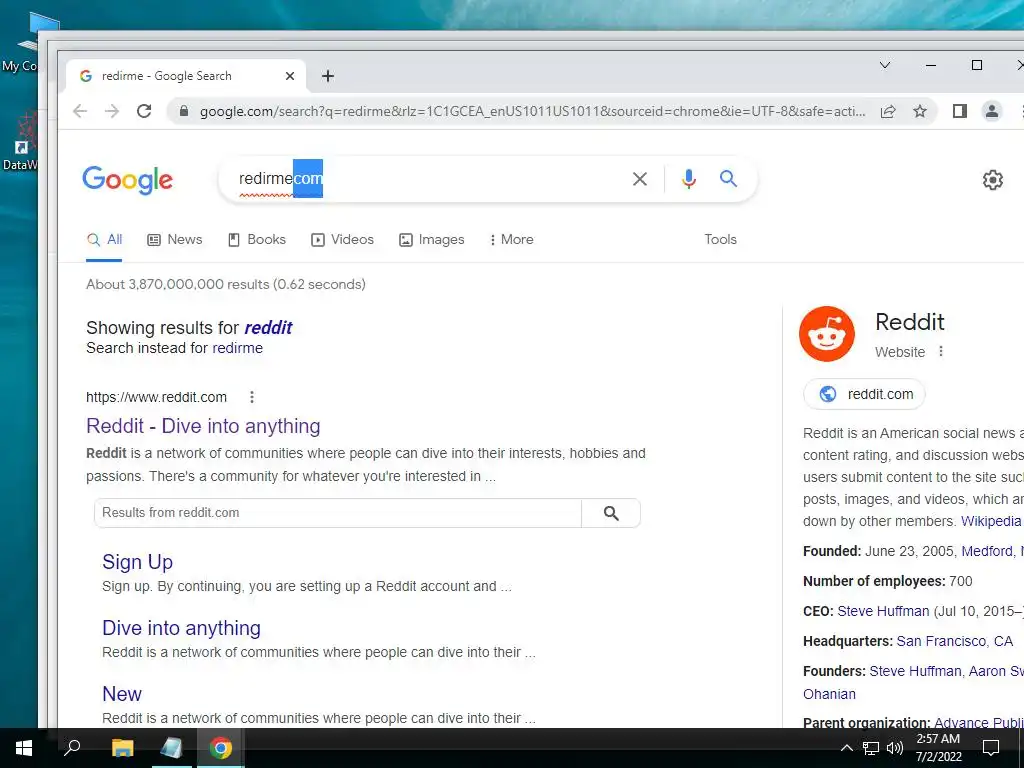
Task: Open a new tab with the plus icon
Action: point(328,76)
